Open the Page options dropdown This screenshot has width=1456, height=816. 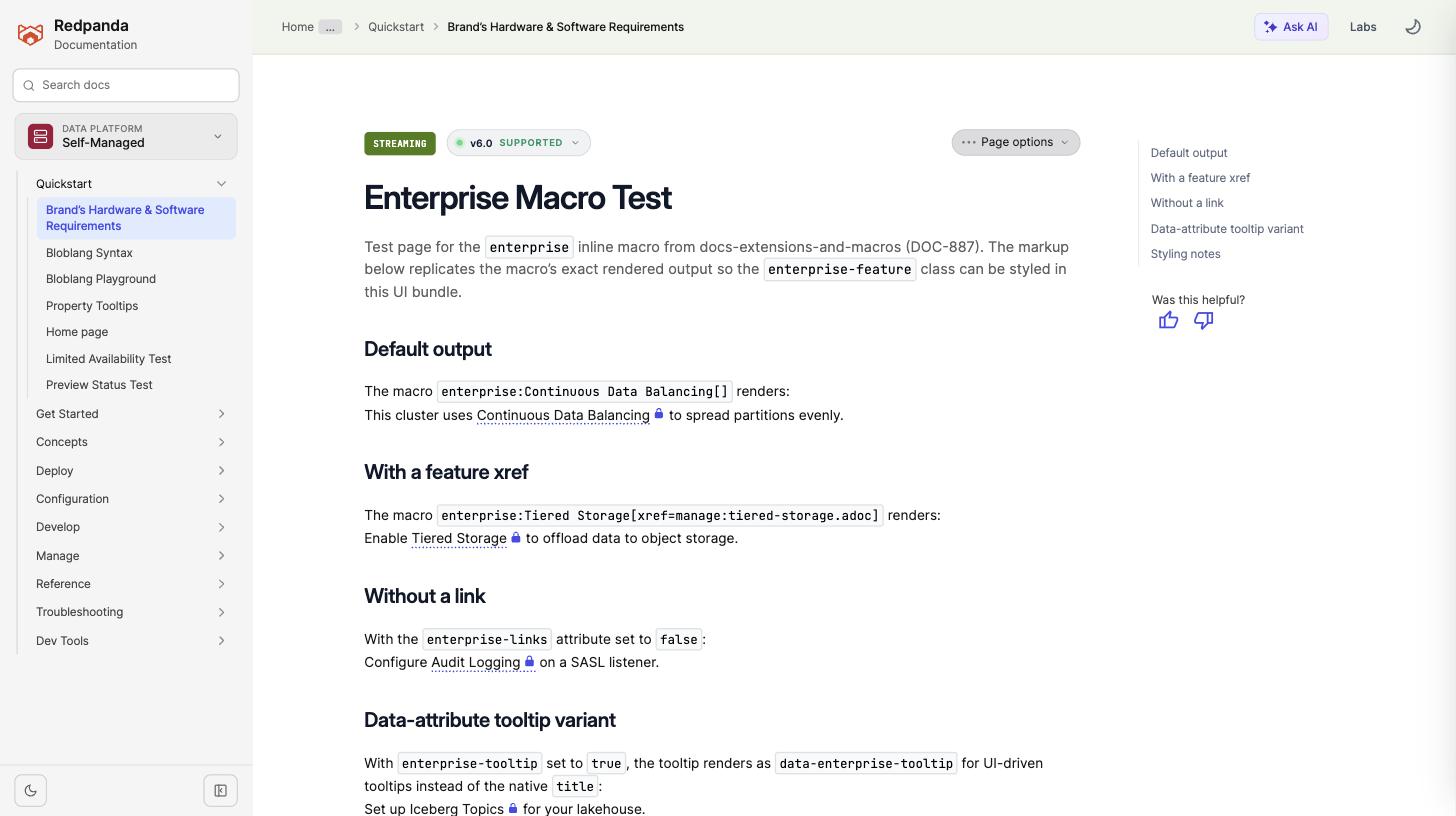1015,142
